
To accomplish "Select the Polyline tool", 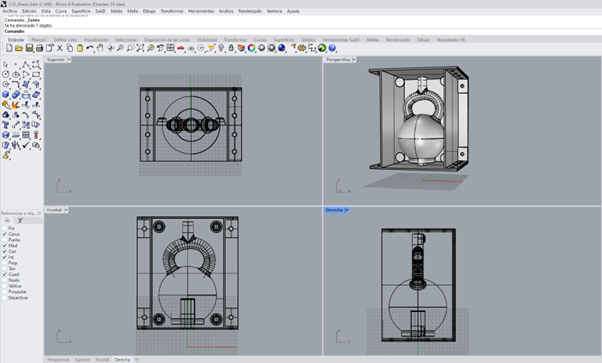I will (26, 65).
